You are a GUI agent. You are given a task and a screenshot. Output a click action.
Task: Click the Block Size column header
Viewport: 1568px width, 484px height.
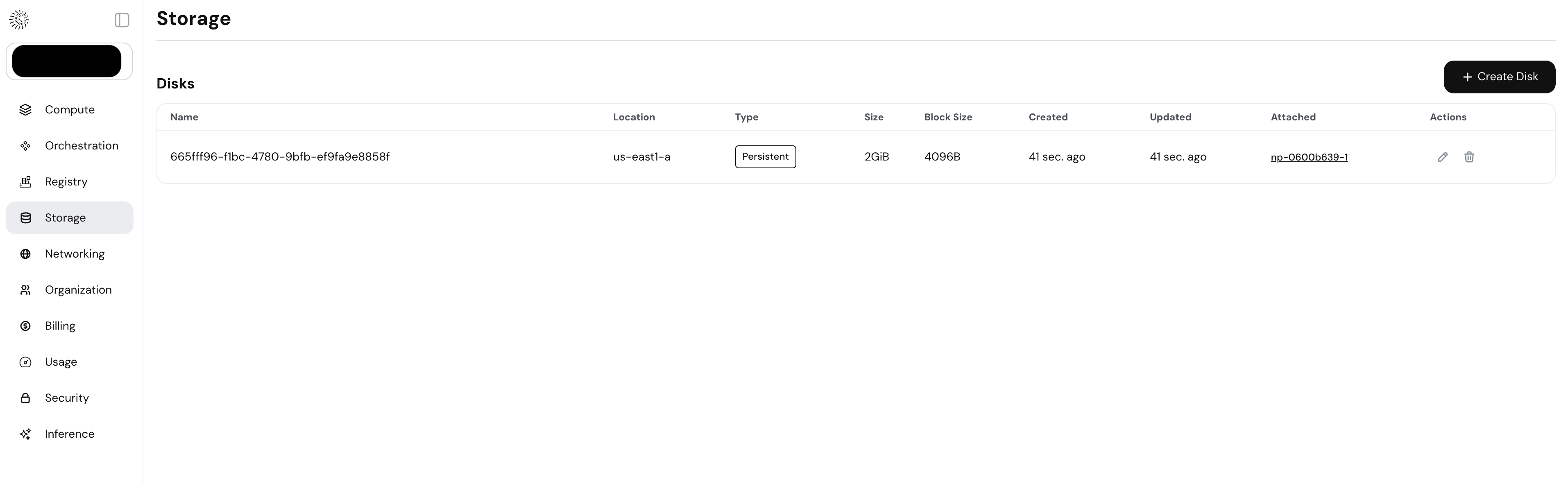[948, 117]
